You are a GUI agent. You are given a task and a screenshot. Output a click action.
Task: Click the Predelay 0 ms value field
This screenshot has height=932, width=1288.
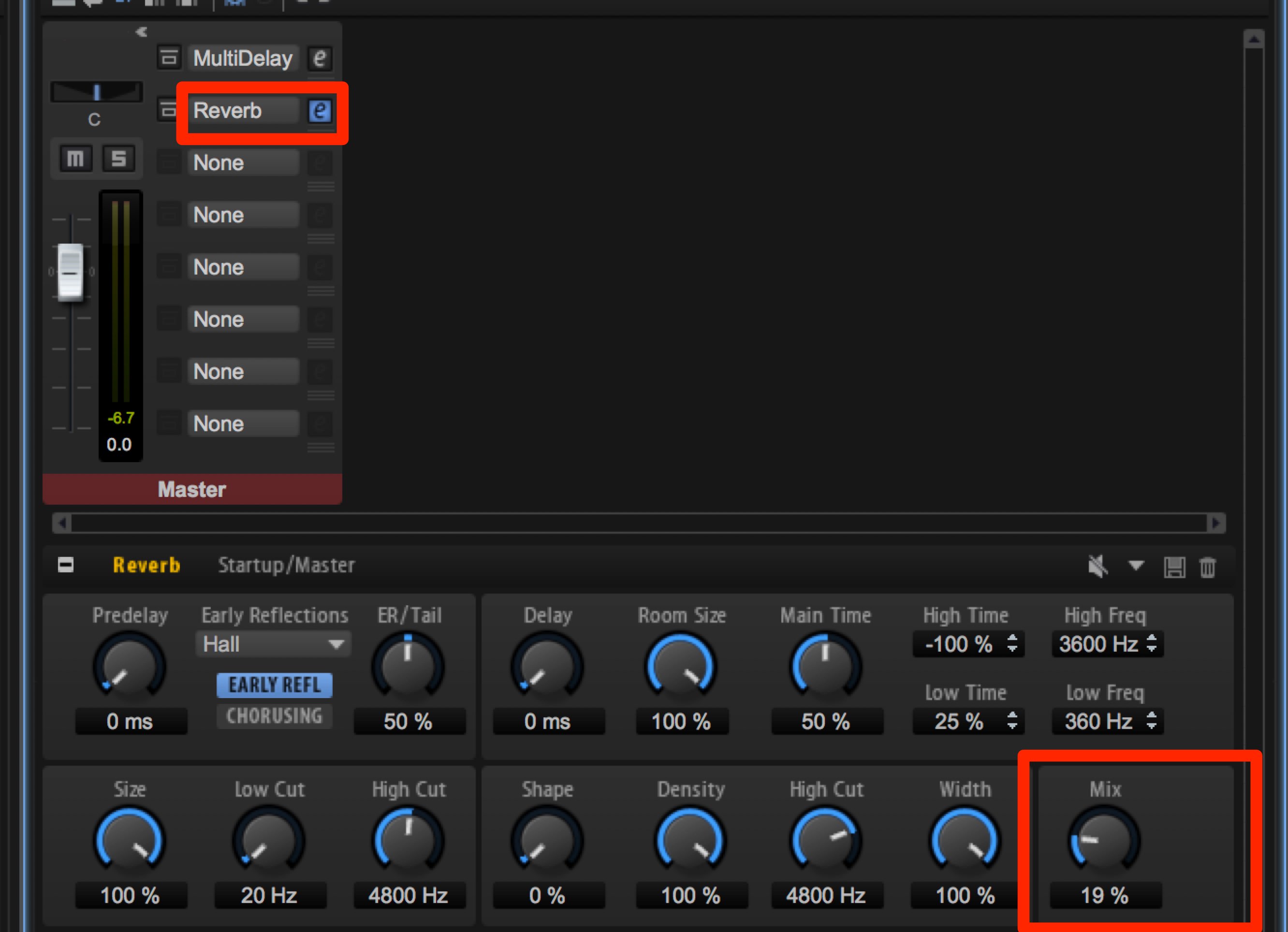click(x=131, y=721)
